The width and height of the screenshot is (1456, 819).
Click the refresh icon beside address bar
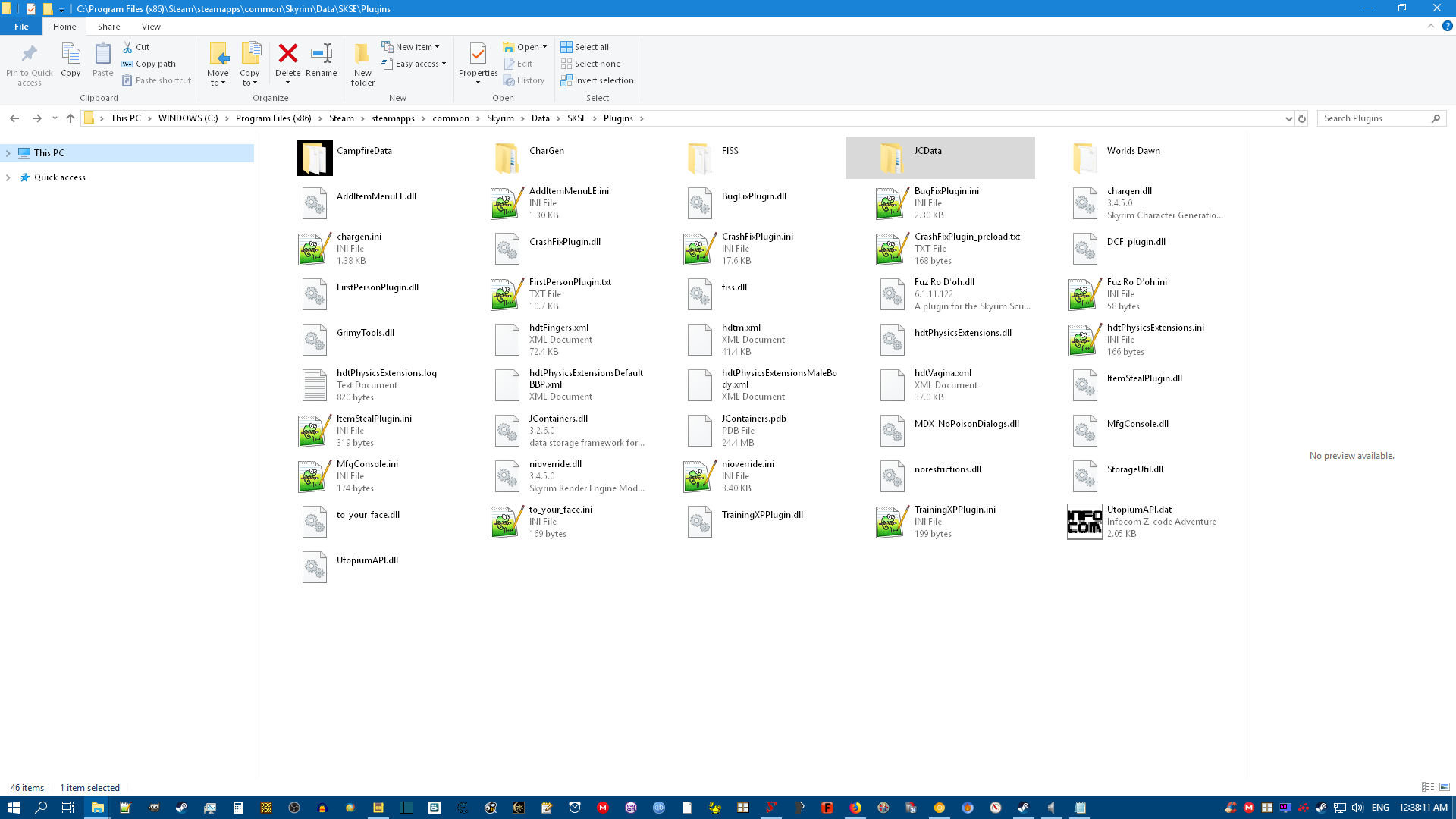coord(1302,118)
